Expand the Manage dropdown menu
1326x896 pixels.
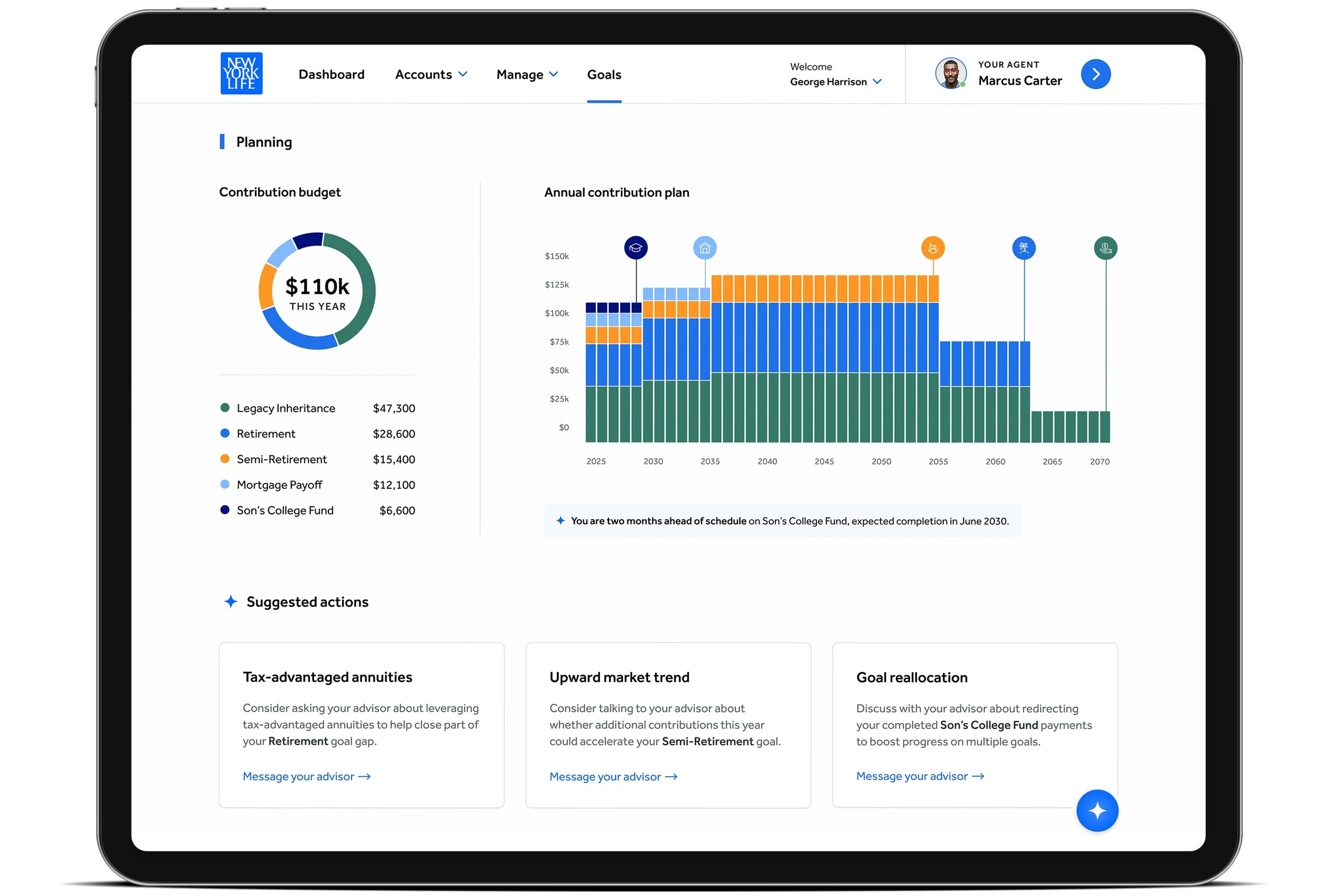527,75
